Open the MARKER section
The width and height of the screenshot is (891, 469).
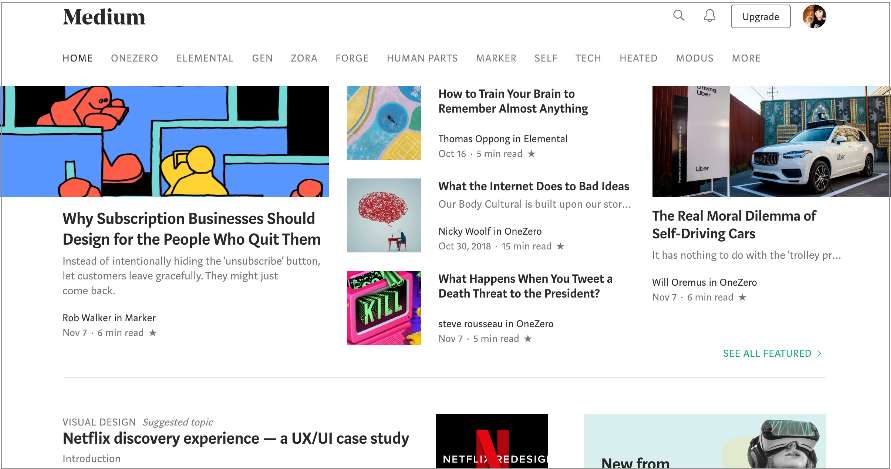pyautogui.click(x=496, y=58)
